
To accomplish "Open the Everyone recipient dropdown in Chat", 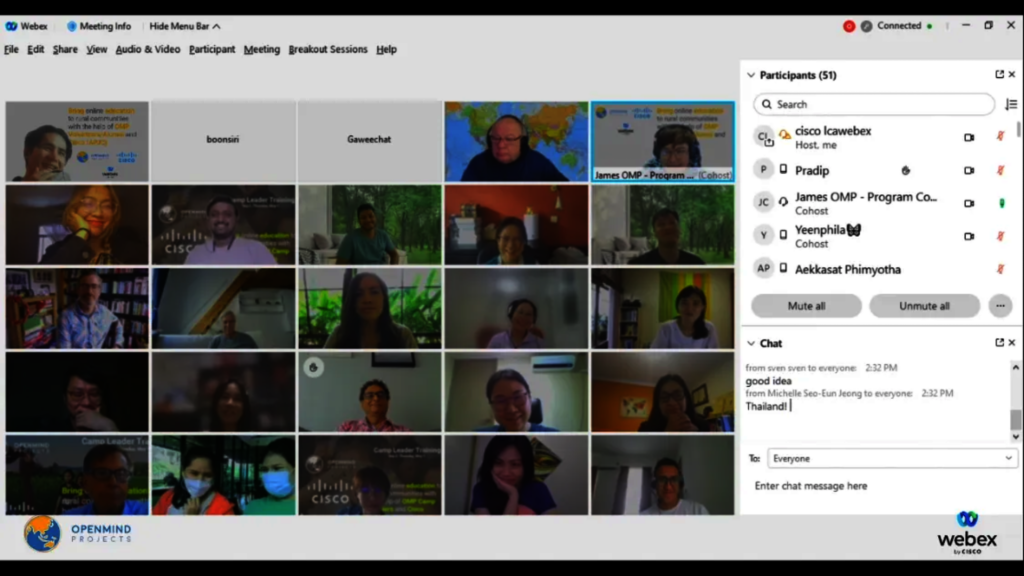I will tap(891, 458).
